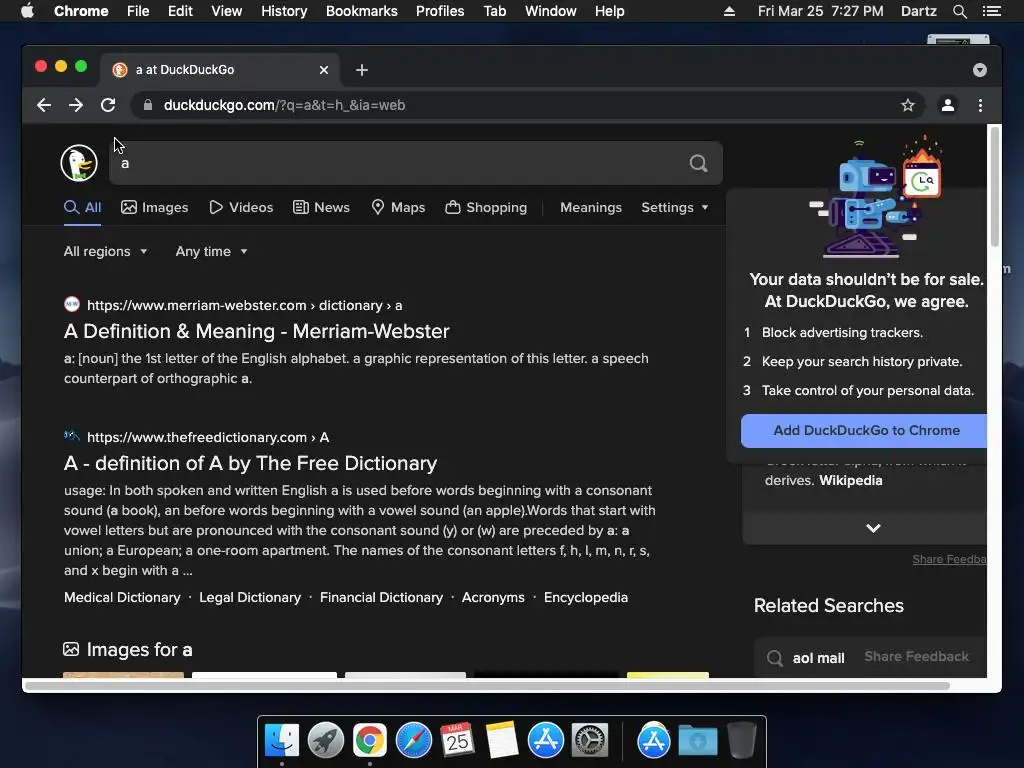Switch to the Images search tab
Image resolution: width=1024 pixels, height=768 pixels.
point(155,208)
